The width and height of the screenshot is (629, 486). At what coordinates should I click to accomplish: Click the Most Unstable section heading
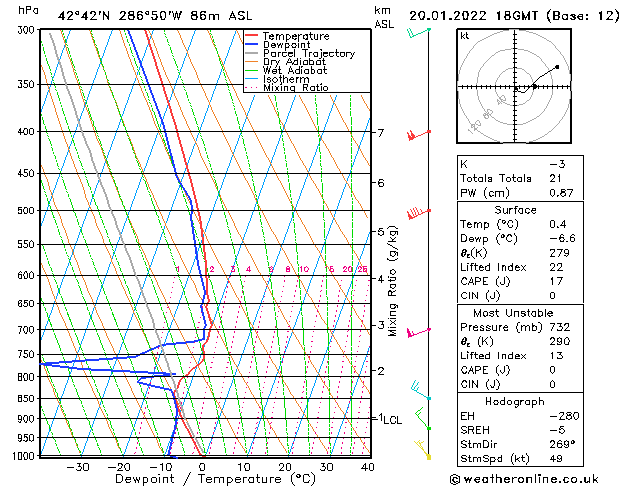point(513,313)
